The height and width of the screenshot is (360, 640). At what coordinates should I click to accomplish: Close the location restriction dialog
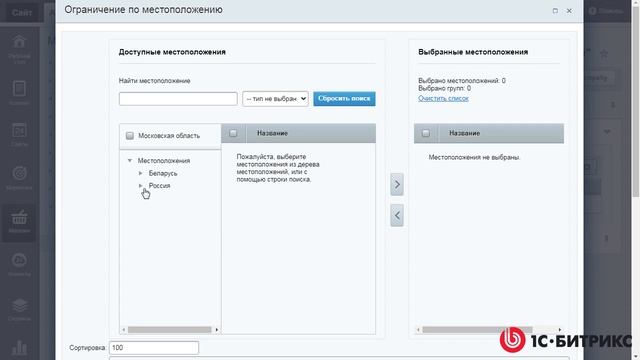(x=569, y=11)
